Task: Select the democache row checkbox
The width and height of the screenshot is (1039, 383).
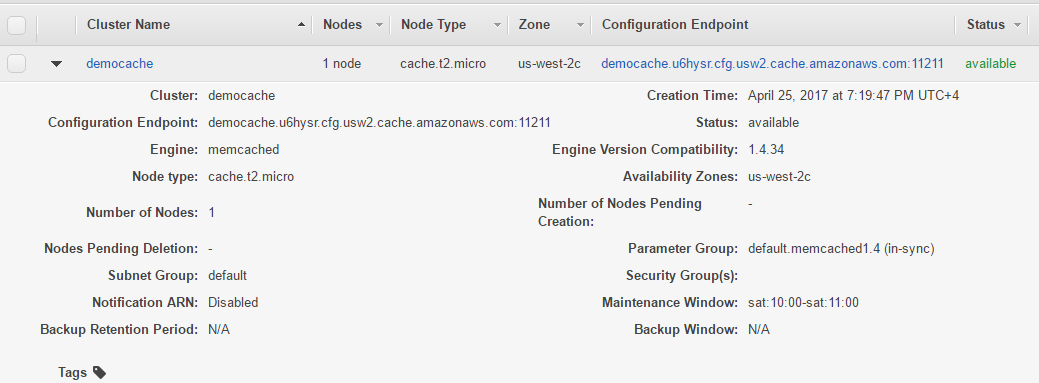Action: point(17,64)
